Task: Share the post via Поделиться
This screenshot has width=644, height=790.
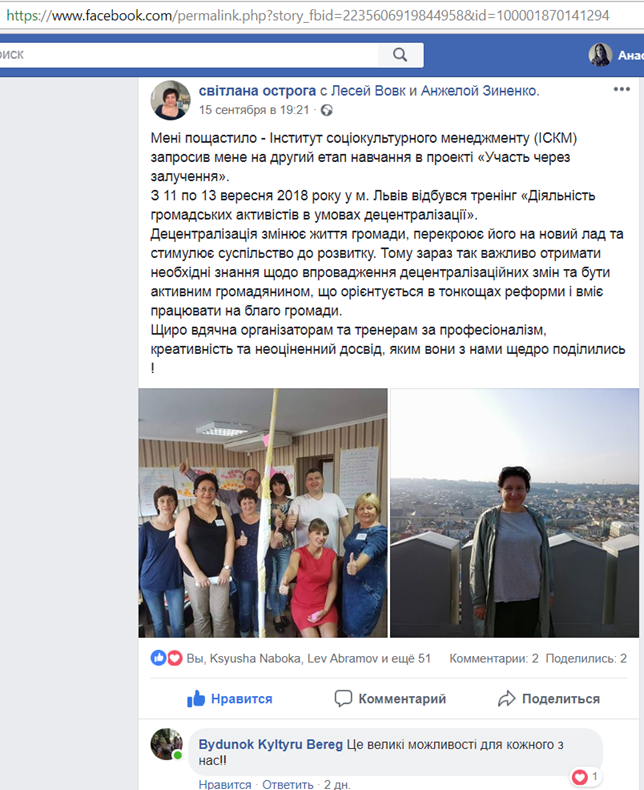Action: pyautogui.click(x=549, y=699)
